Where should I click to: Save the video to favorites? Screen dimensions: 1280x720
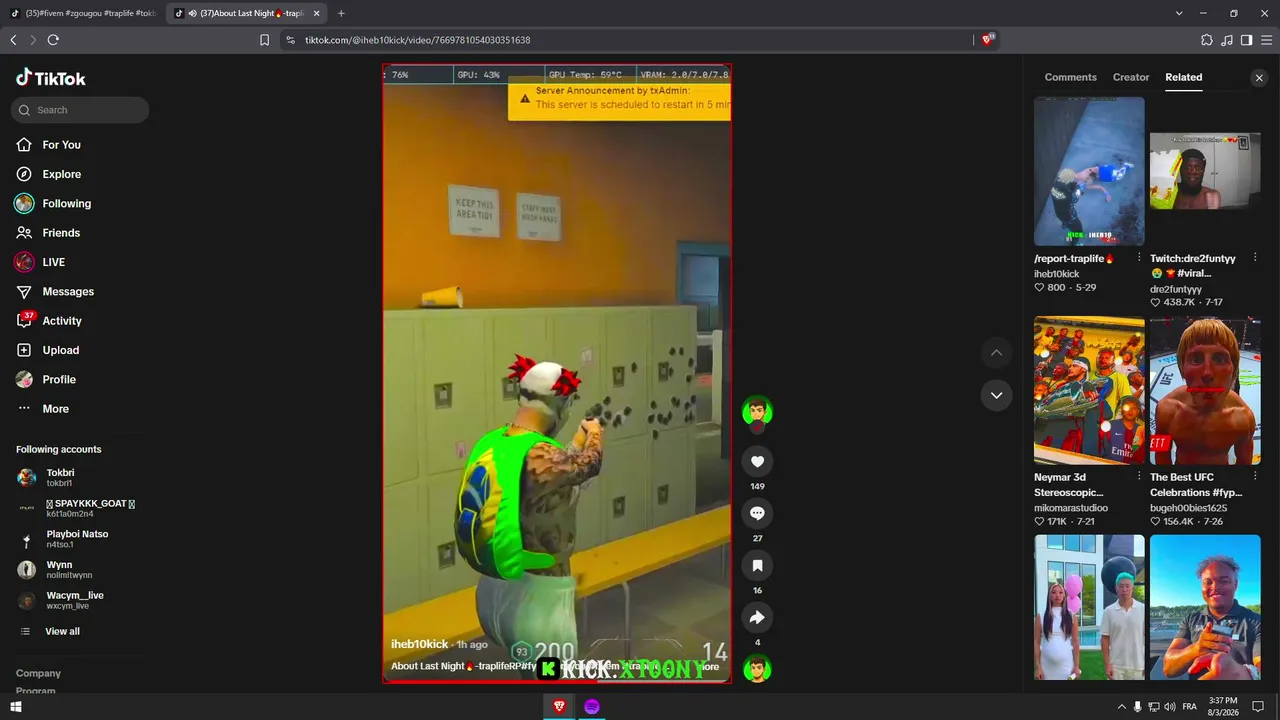point(757,565)
